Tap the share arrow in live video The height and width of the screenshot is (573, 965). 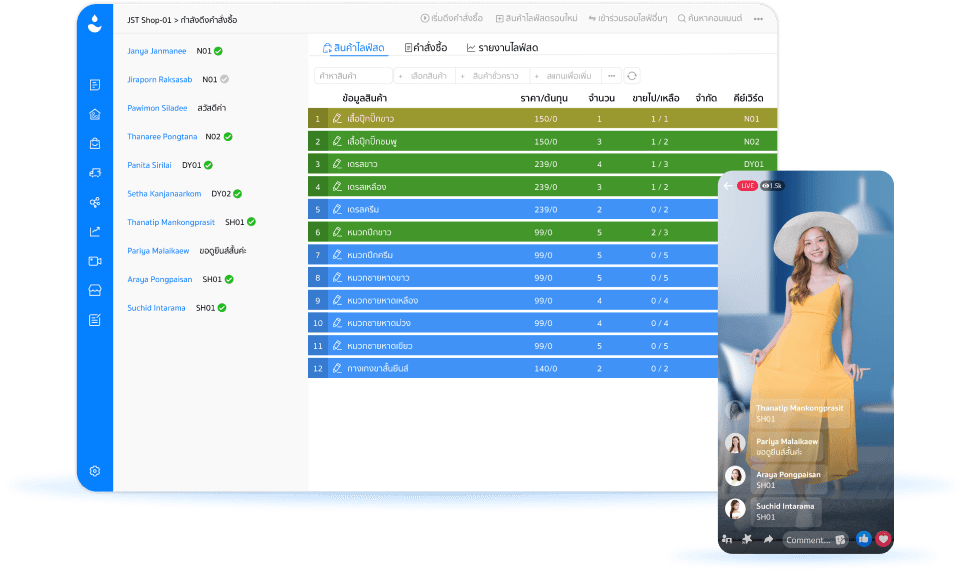pos(768,539)
